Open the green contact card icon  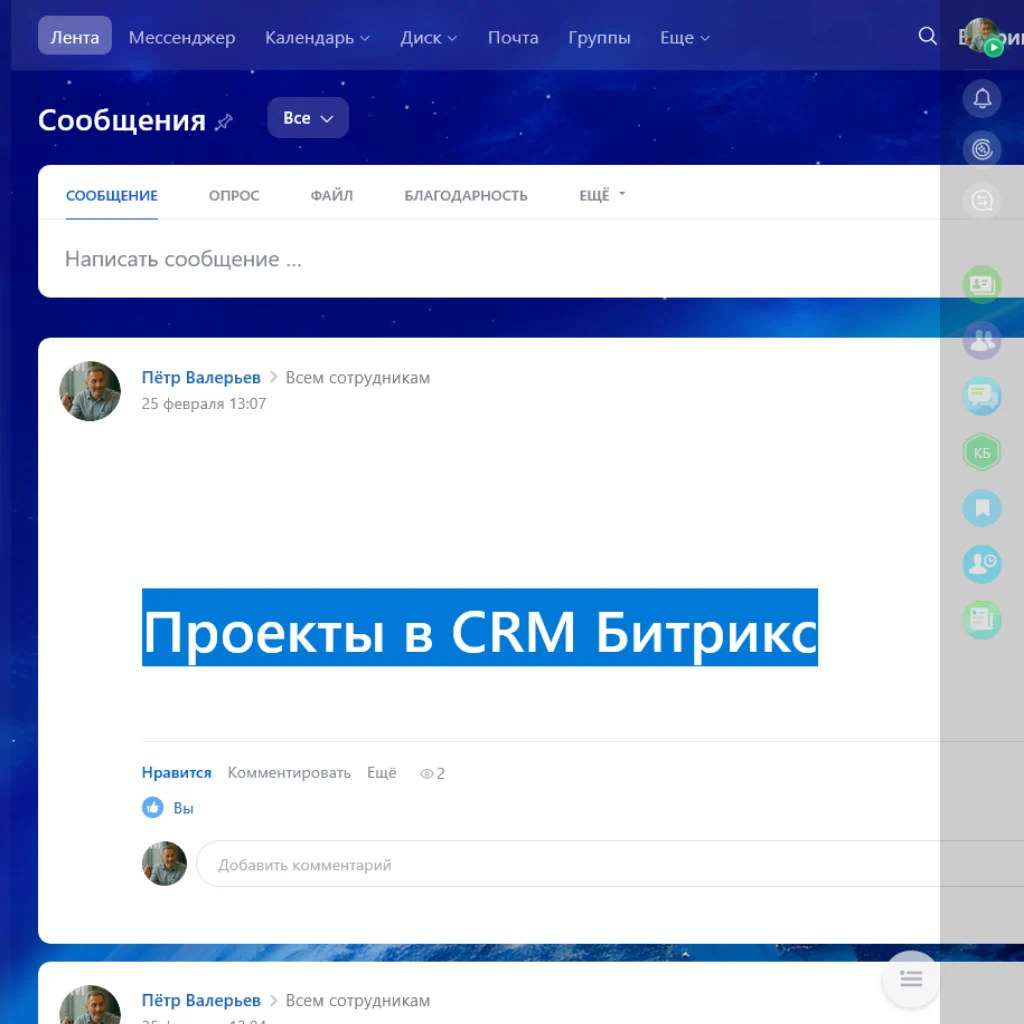[x=982, y=285]
